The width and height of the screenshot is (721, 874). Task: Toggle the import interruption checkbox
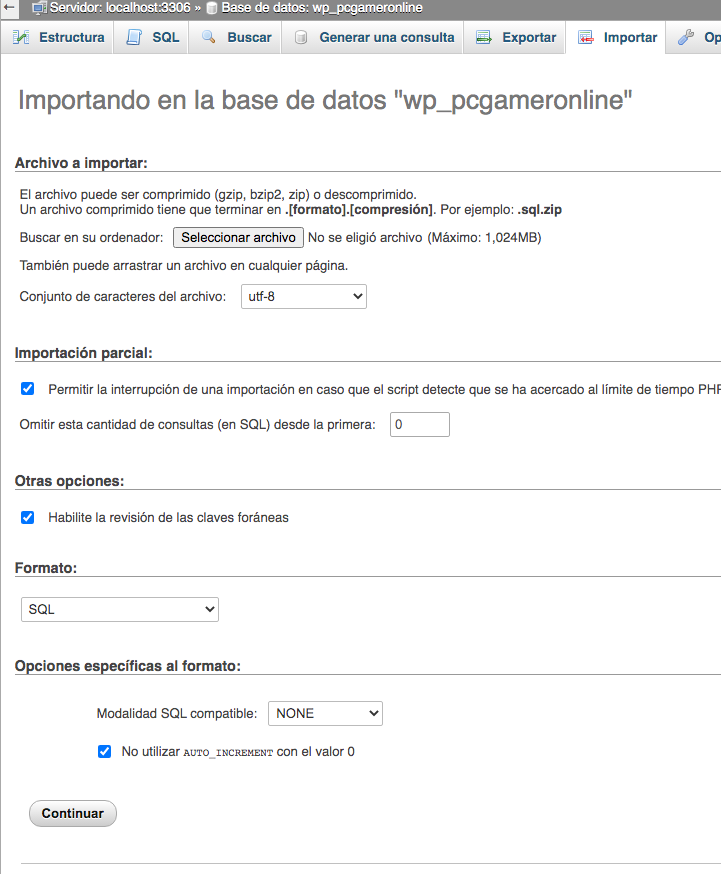click(28, 388)
